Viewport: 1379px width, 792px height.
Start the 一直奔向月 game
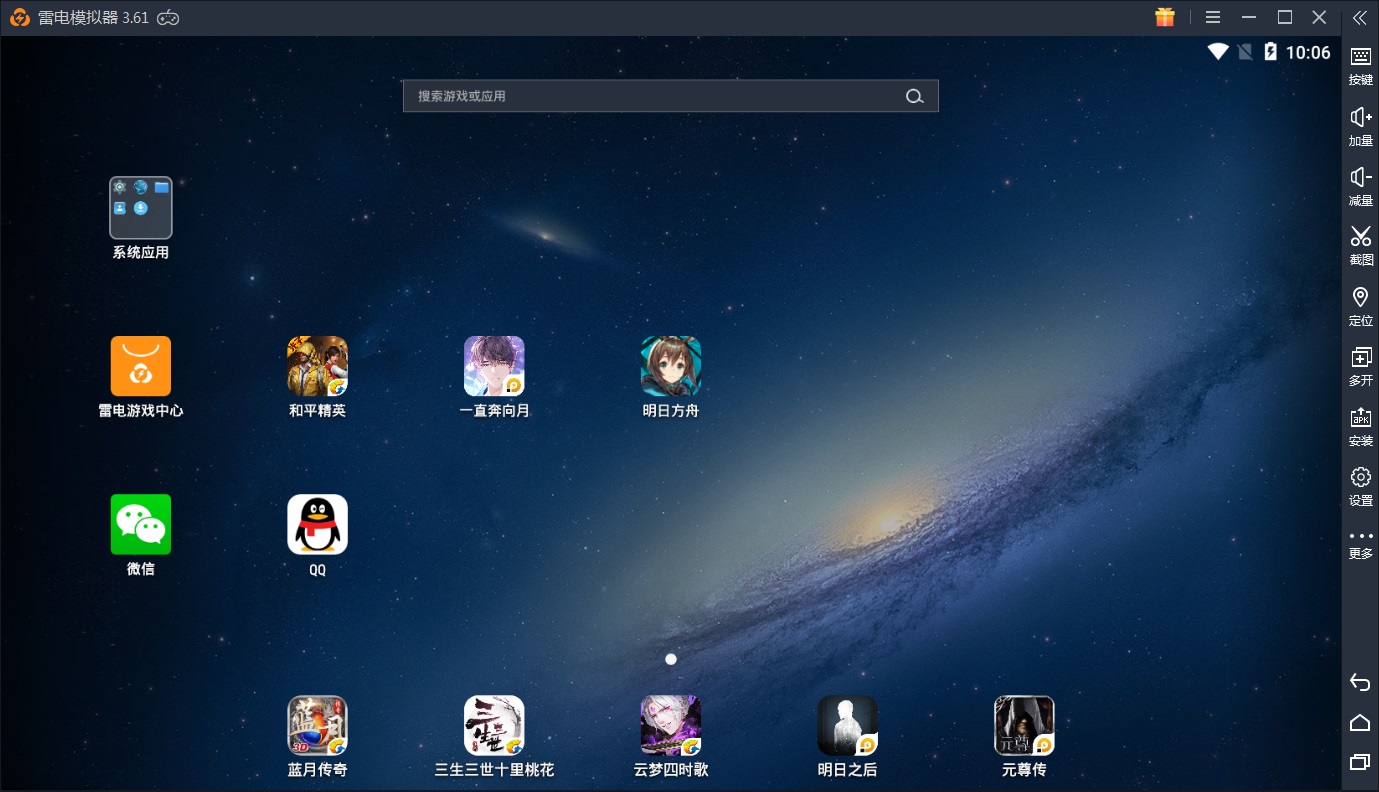(494, 366)
